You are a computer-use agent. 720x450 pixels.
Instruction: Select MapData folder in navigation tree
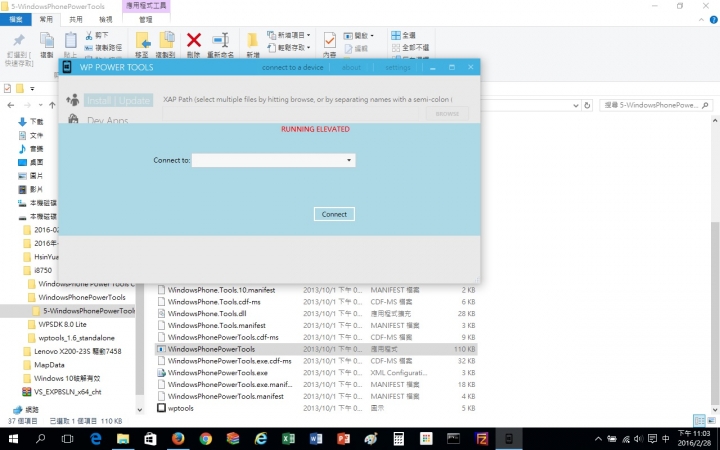click(49, 365)
